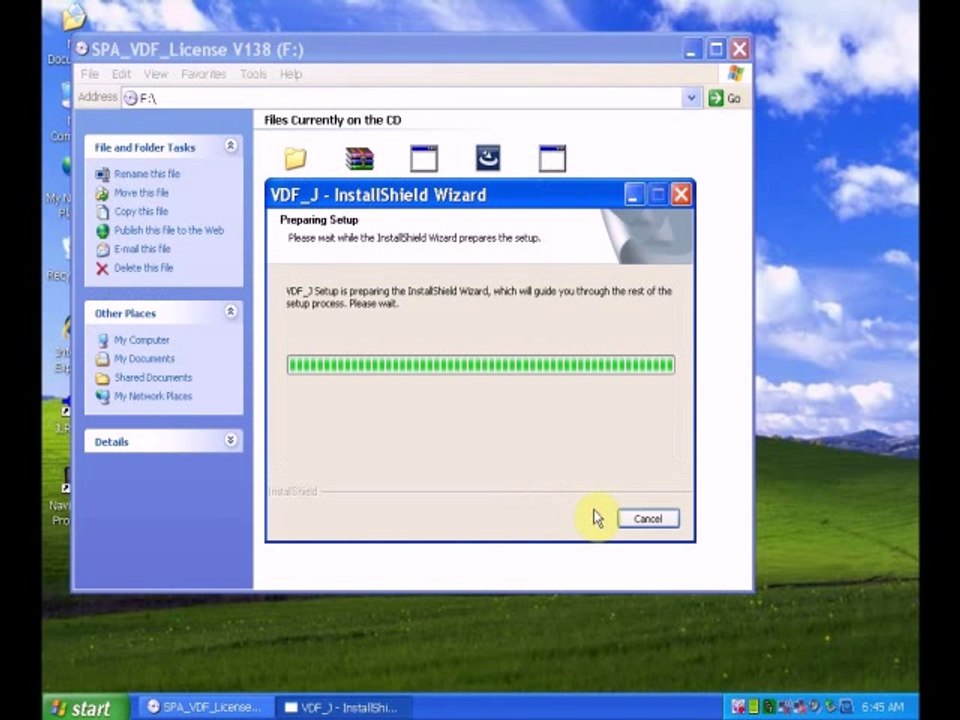Viewport: 960px width, 720px height.
Task: Select the WinRAR archive file icon
Action: pos(359,159)
